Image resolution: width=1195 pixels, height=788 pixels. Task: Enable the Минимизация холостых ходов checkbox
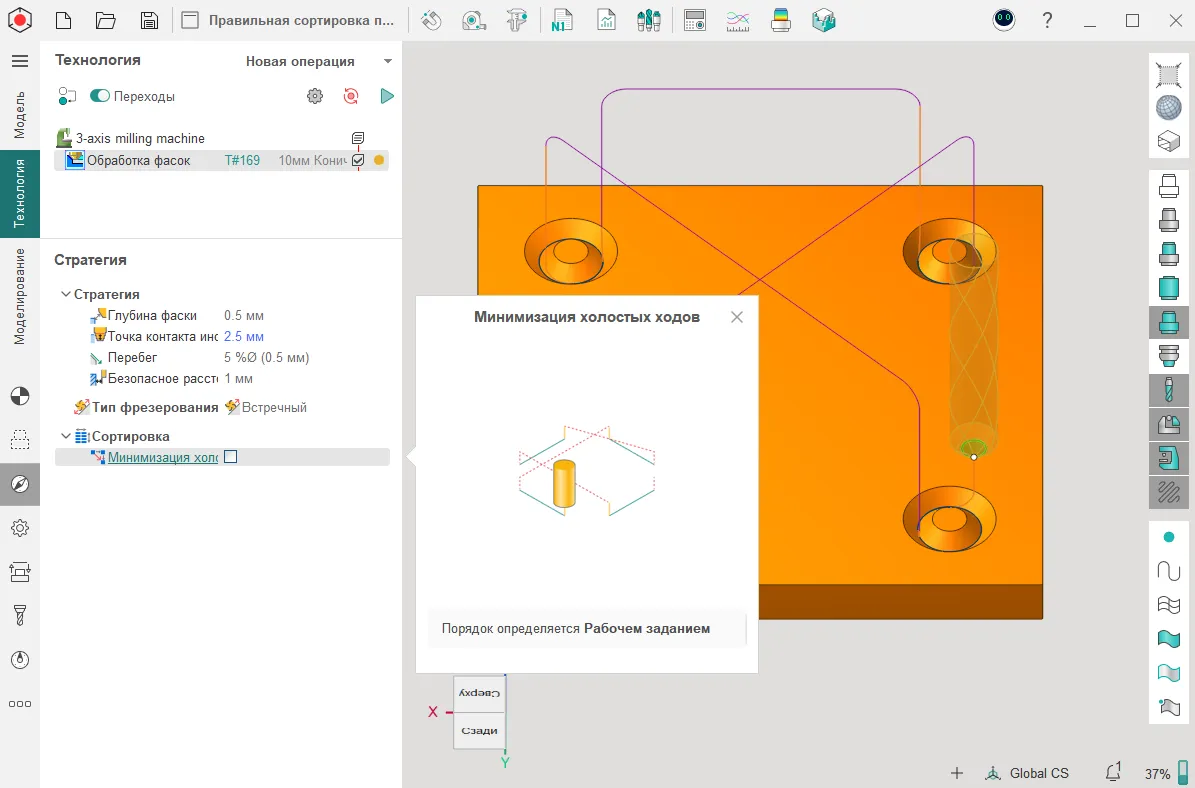pos(231,457)
